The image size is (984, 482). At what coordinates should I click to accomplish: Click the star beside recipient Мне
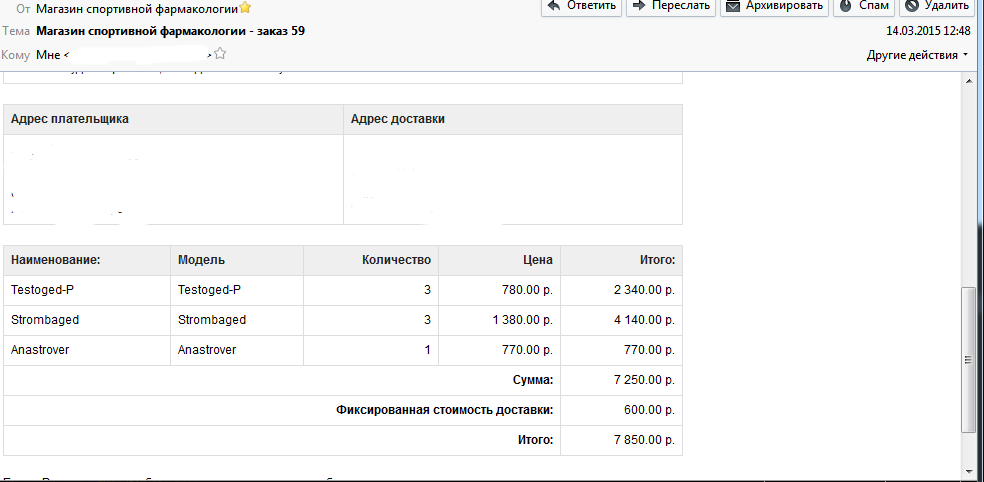click(x=220, y=54)
